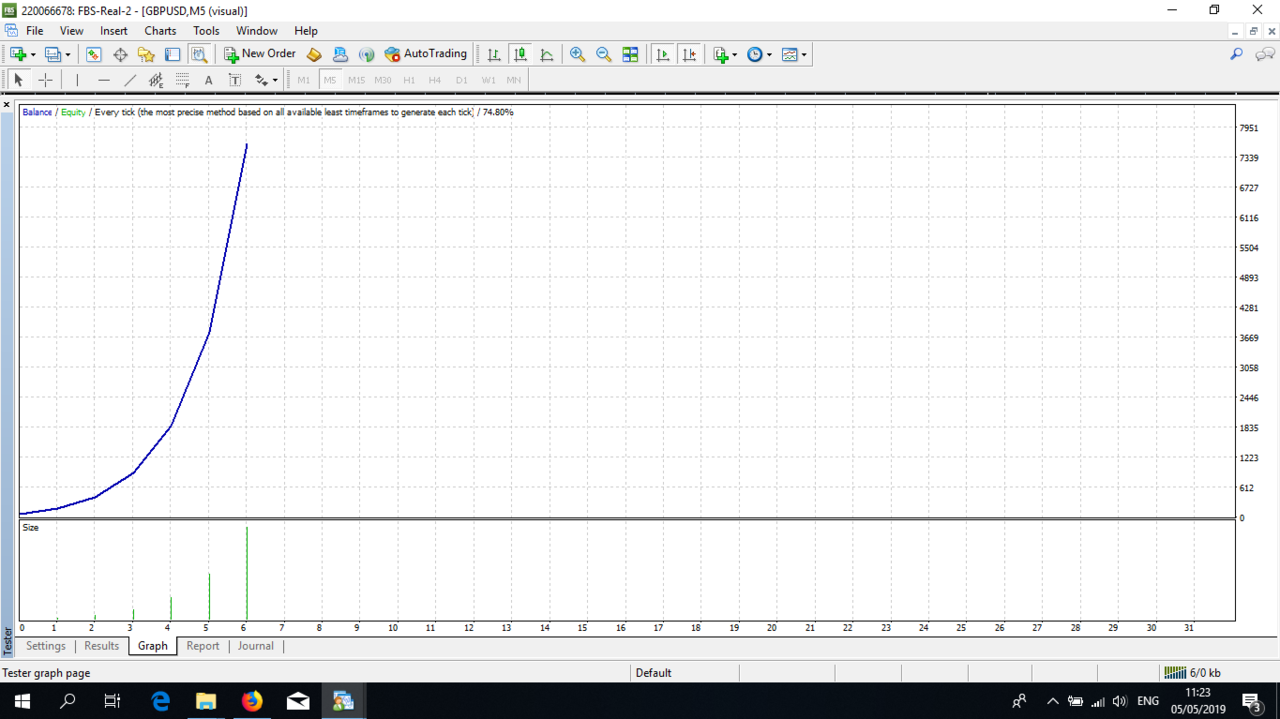Screen dimensions: 1280x719
Task: Open the Tools menu
Action: pyautogui.click(x=206, y=31)
